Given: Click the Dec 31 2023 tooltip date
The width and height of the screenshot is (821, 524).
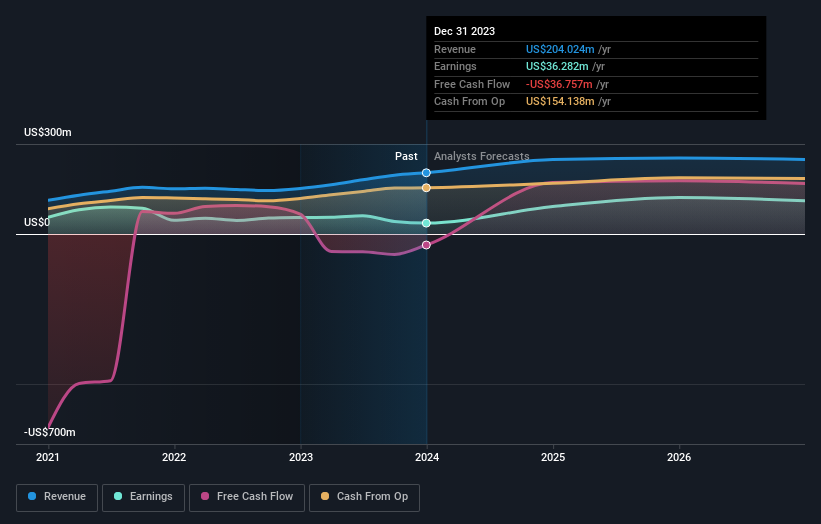Looking at the screenshot, I should pos(464,31).
